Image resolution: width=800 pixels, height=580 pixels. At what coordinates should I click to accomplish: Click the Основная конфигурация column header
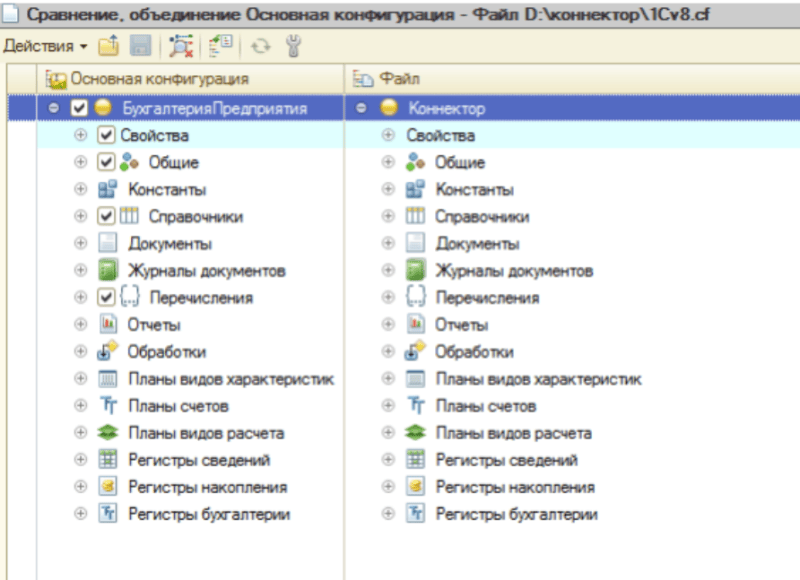(x=160, y=78)
